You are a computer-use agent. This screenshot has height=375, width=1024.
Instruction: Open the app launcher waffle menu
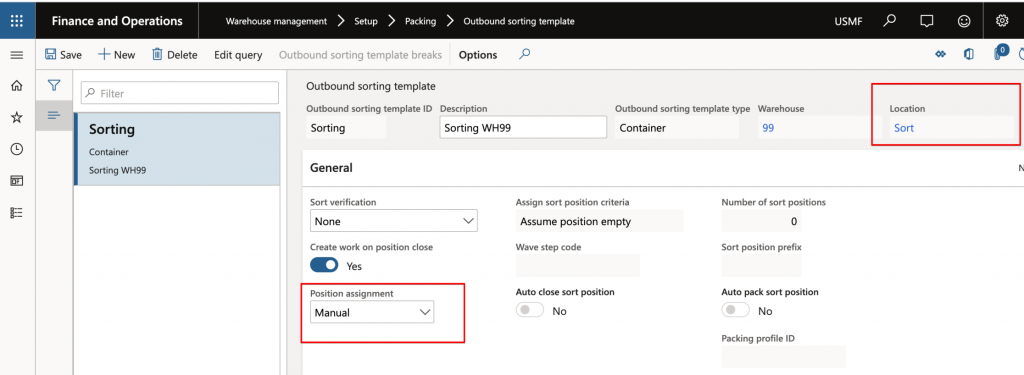click(17, 21)
